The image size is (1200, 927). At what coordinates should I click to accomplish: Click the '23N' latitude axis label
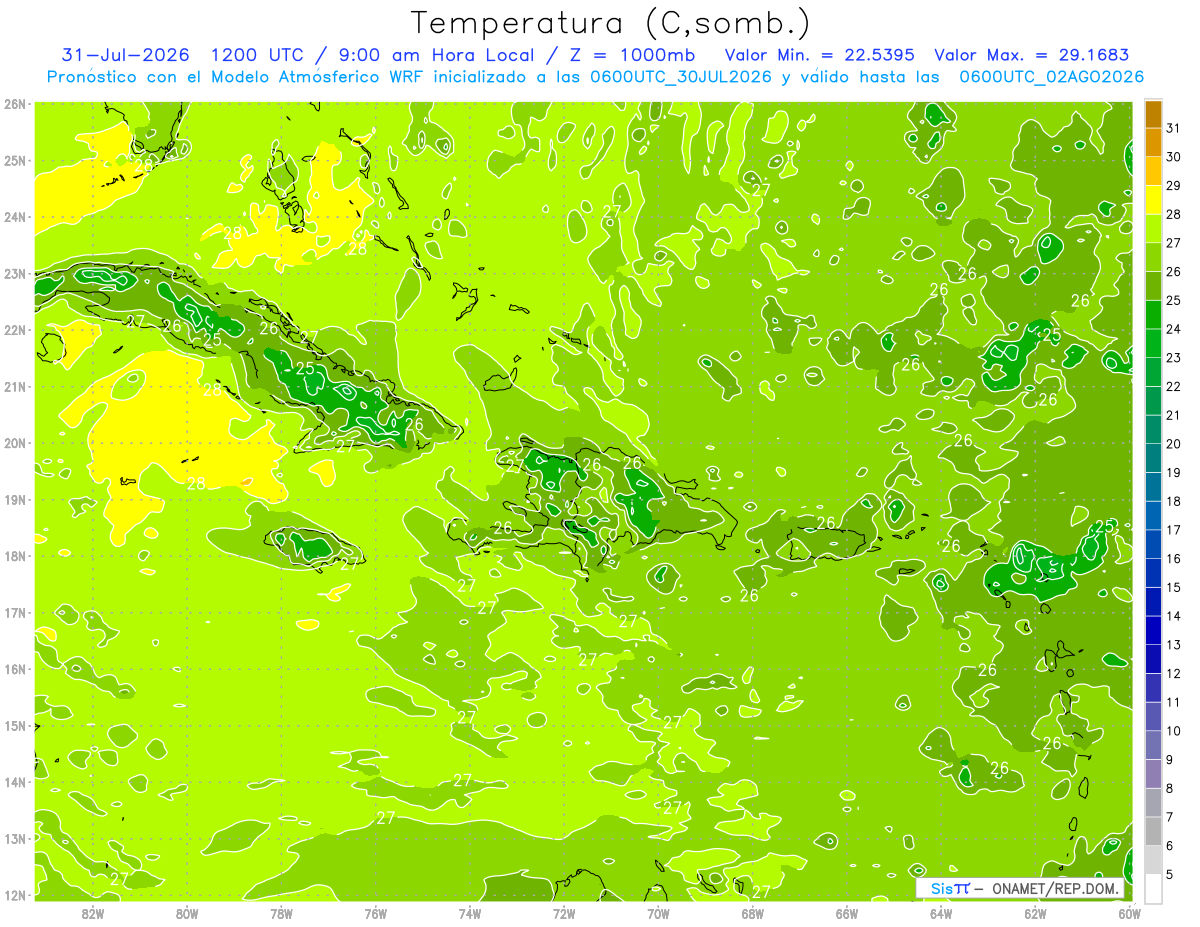(x=16, y=273)
